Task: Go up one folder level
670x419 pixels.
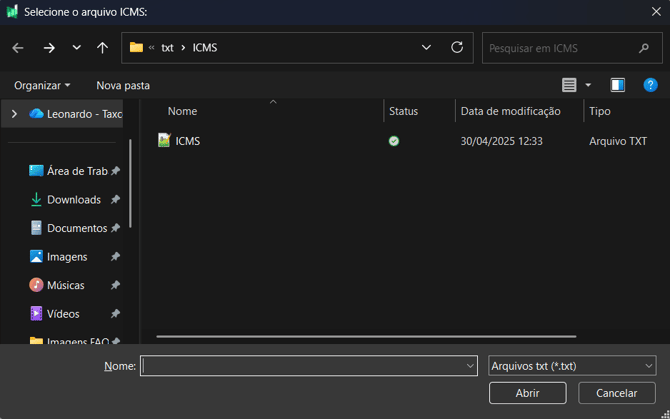Action: pyautogui.click(x=102, y=48)
